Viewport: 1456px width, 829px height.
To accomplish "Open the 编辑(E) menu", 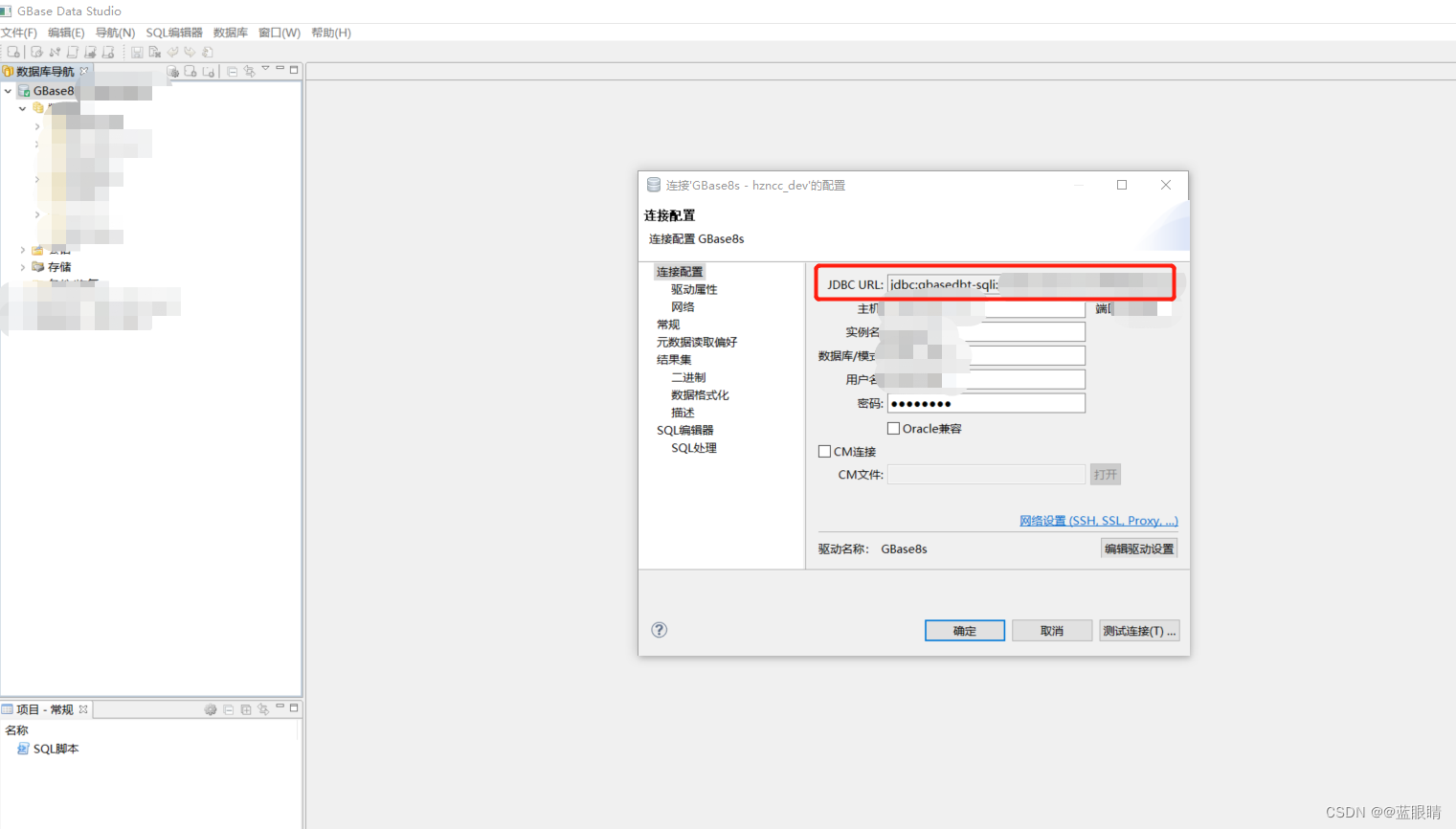I will coord(66,33).
